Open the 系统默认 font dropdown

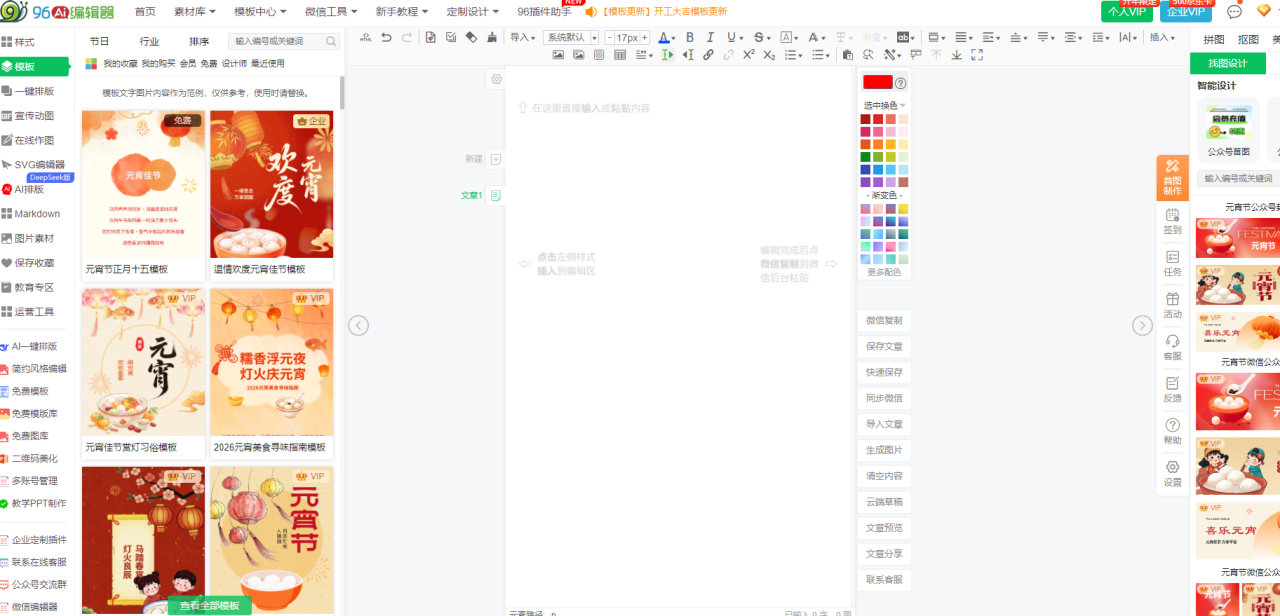coord(571,38)
